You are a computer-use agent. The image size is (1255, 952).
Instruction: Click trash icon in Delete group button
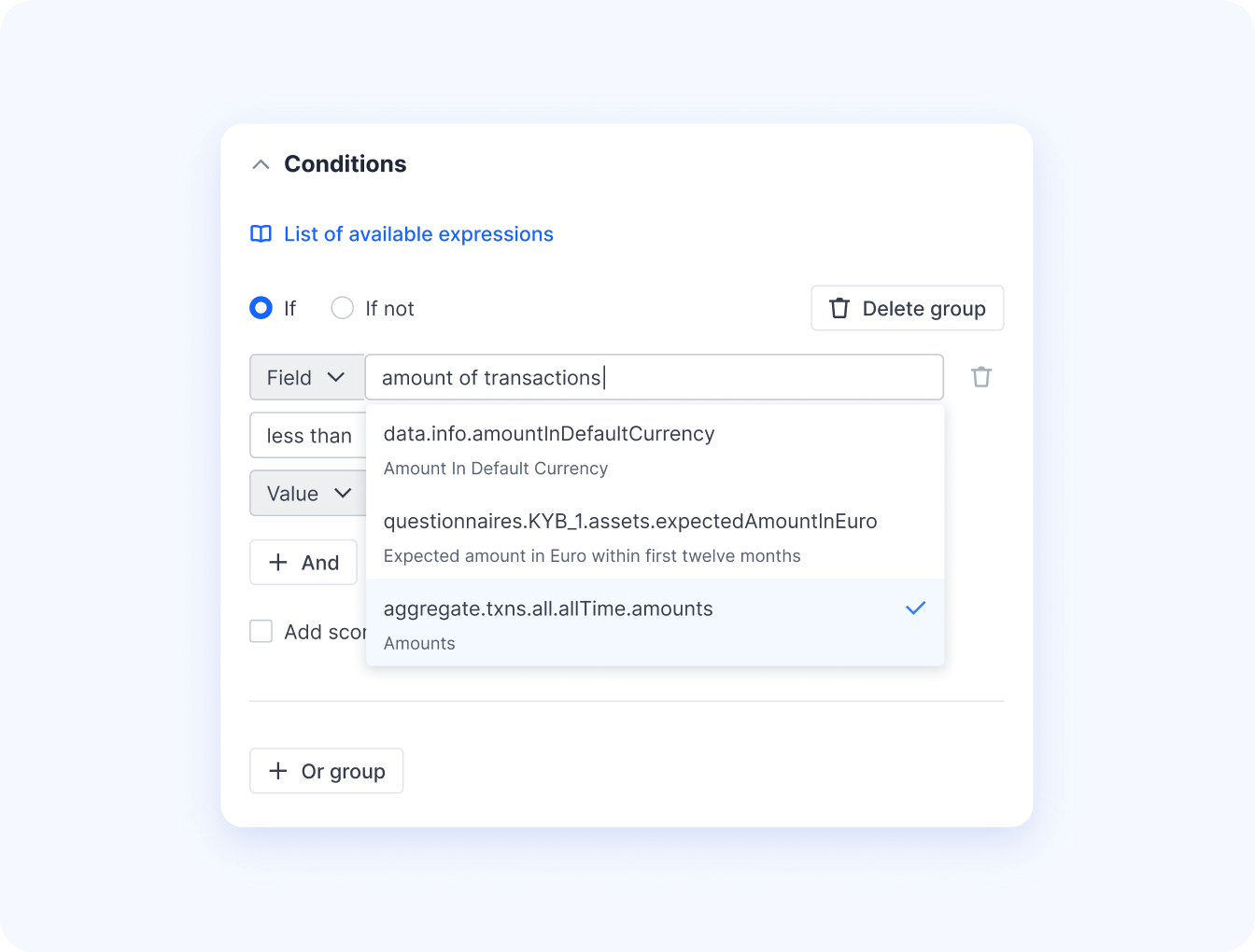coord(839,308)
